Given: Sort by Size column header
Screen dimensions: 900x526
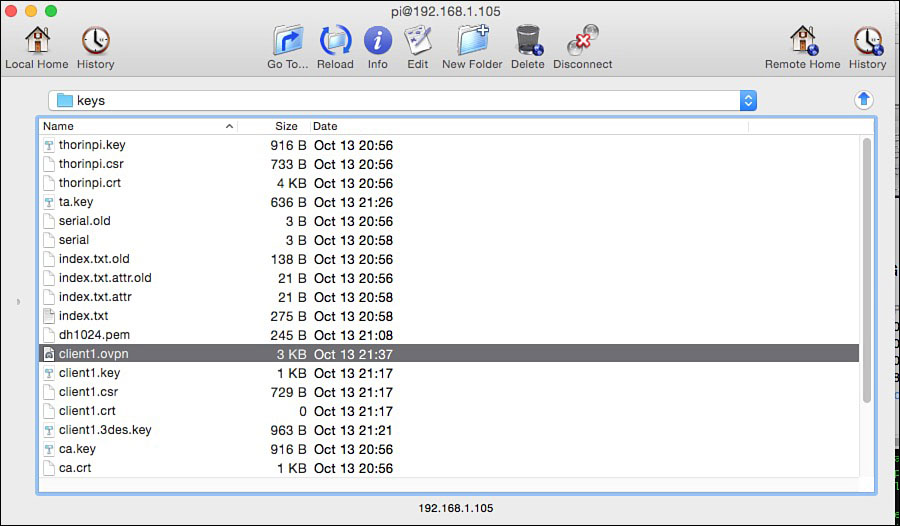Looking at the screenshot, I should pyautogui.click(x=274, y=126).
